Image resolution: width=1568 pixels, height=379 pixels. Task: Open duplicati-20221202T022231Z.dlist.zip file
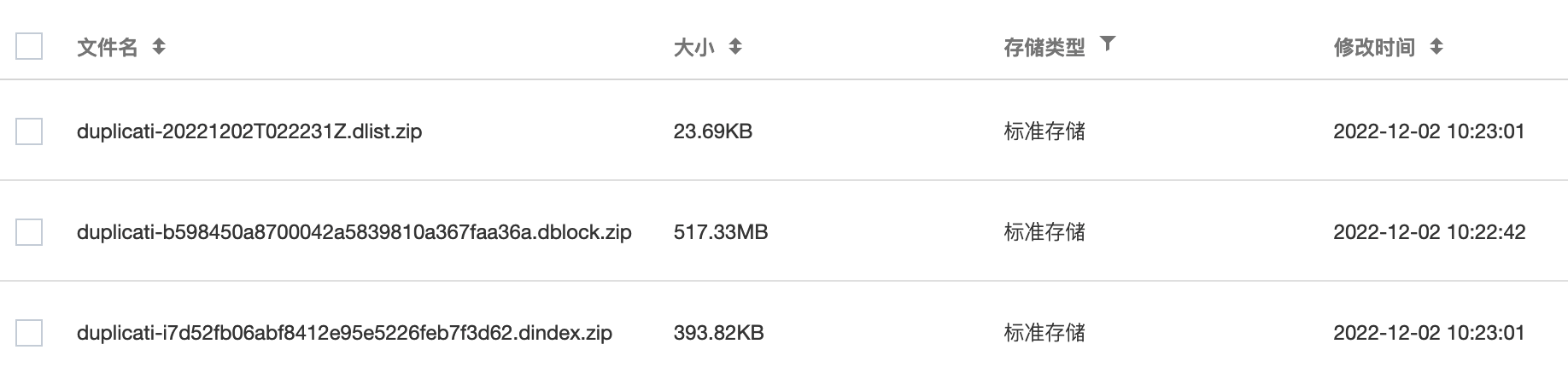click(249, 131)
